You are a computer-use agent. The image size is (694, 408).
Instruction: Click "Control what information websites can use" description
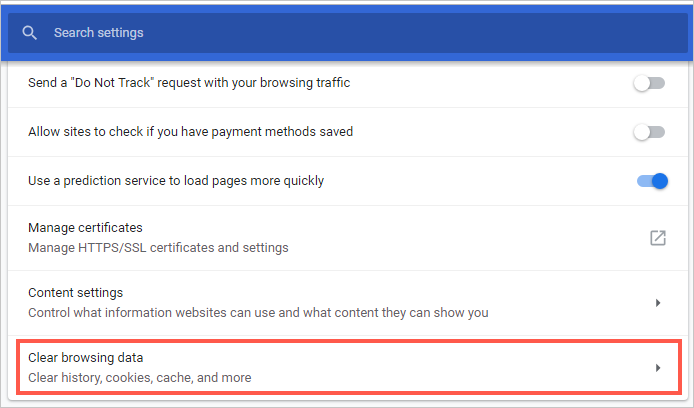(258, 312)
